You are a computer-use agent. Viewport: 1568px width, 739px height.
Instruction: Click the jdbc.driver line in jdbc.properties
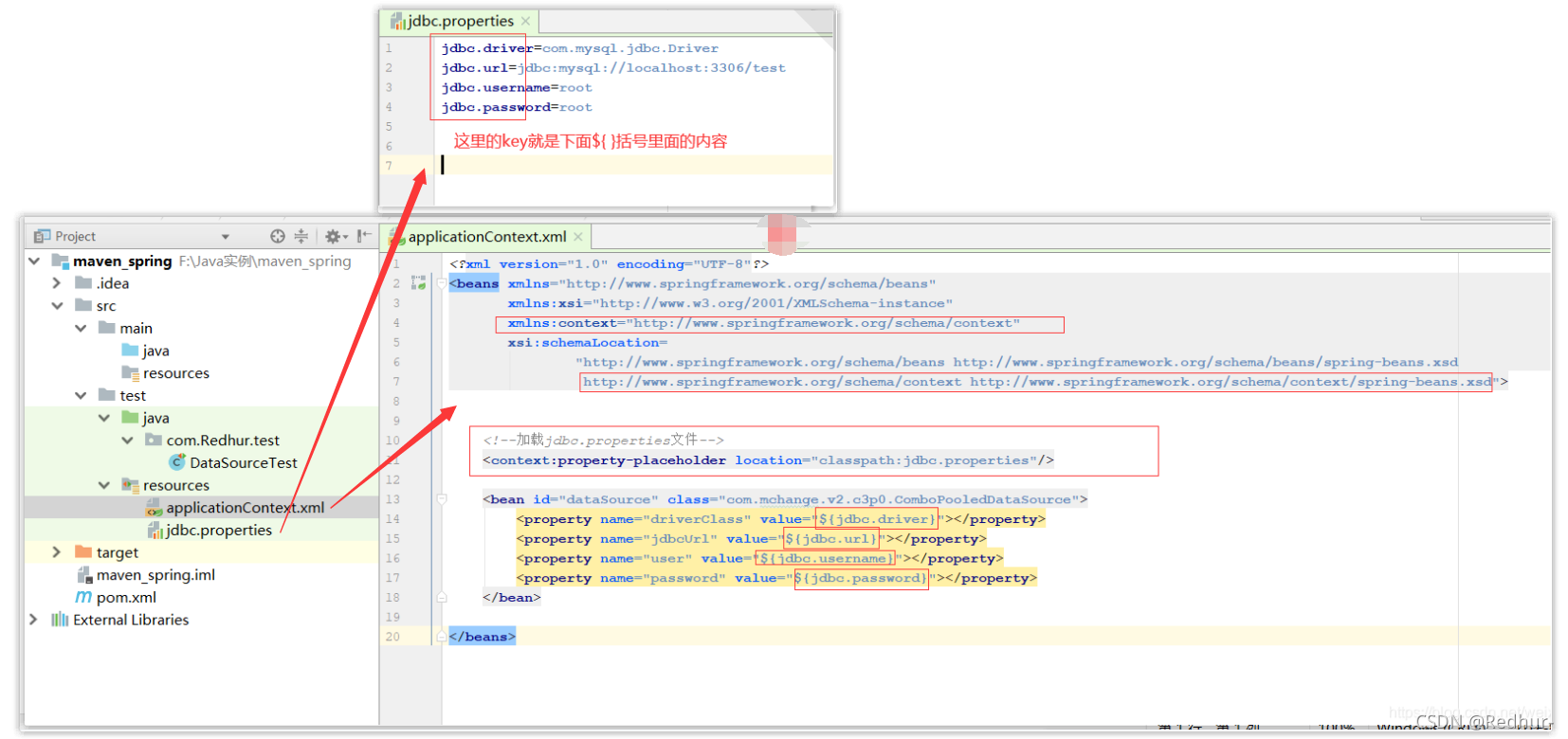580,48
